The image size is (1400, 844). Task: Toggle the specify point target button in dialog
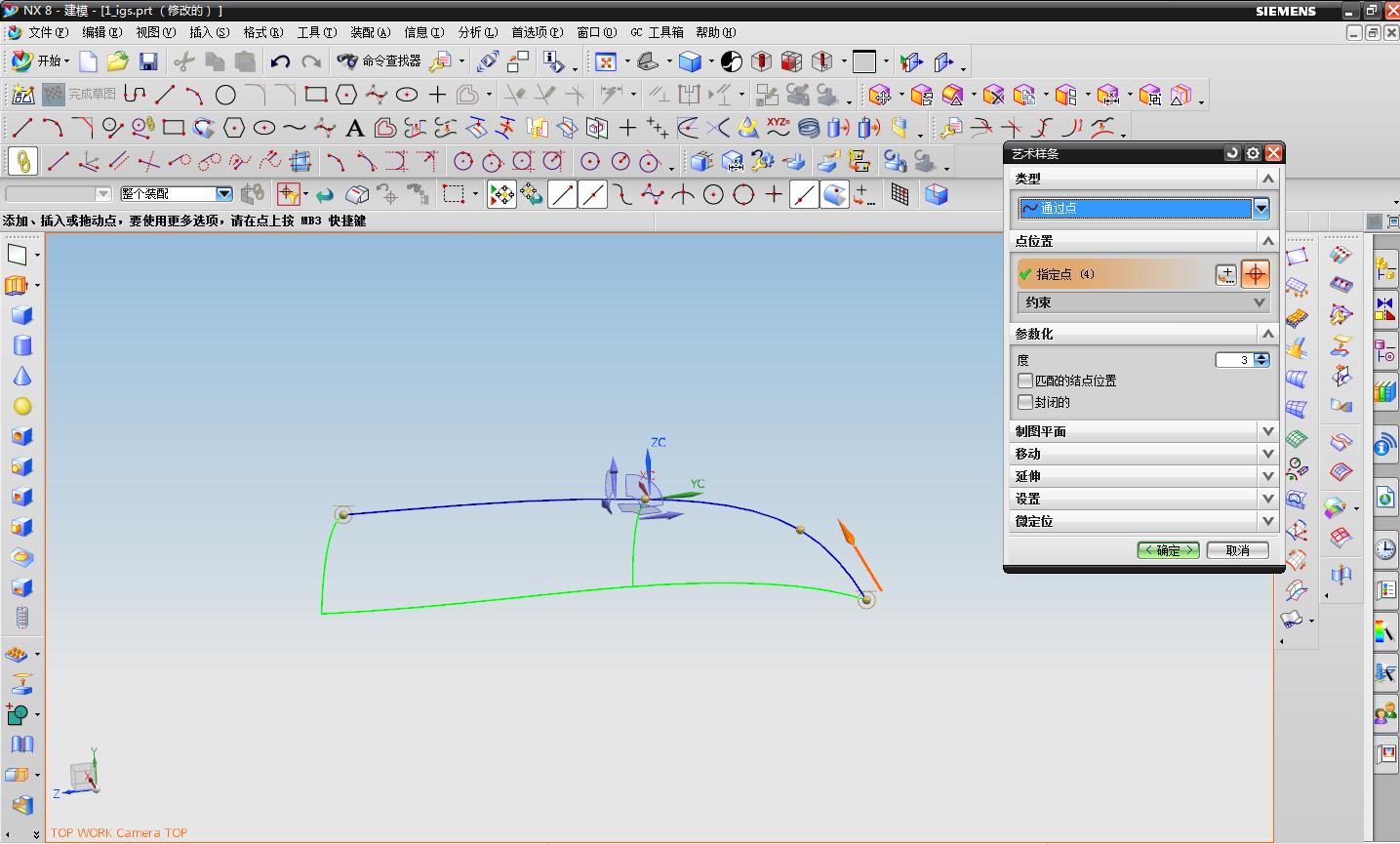click(1256, 274)
